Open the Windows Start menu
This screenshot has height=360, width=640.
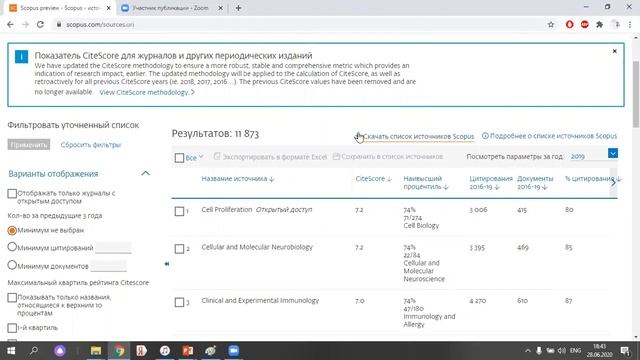click(x=11, y=351)
